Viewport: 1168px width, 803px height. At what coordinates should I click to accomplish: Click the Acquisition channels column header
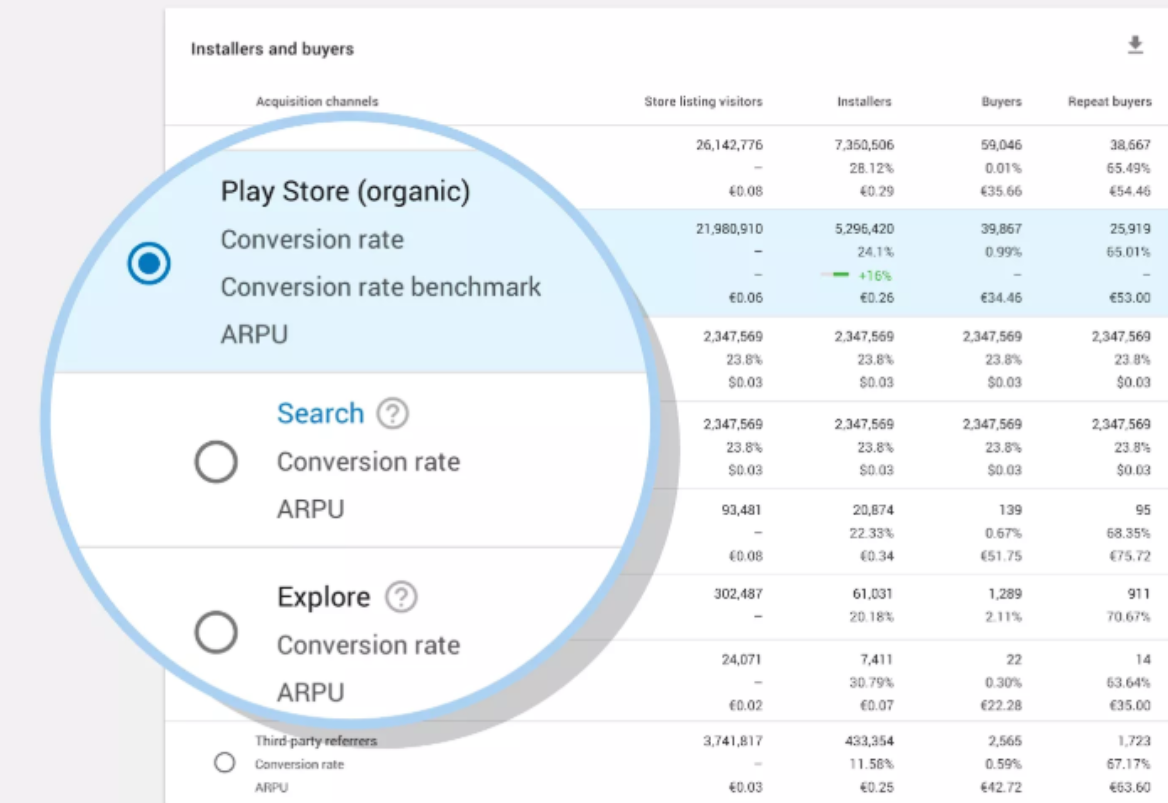click(316, 101)
